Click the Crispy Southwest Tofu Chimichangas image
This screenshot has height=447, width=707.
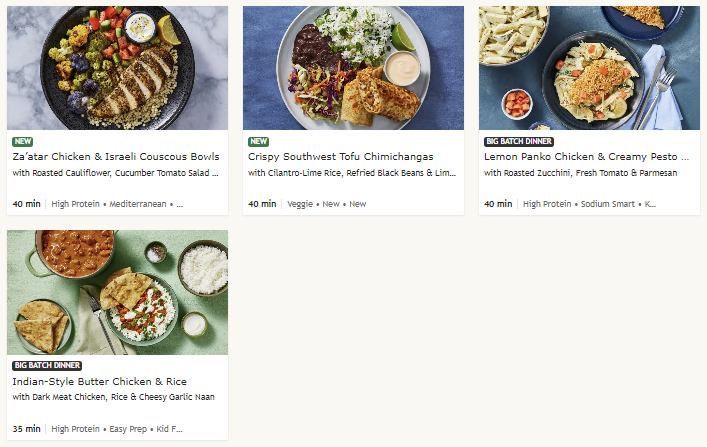[353, 68]
